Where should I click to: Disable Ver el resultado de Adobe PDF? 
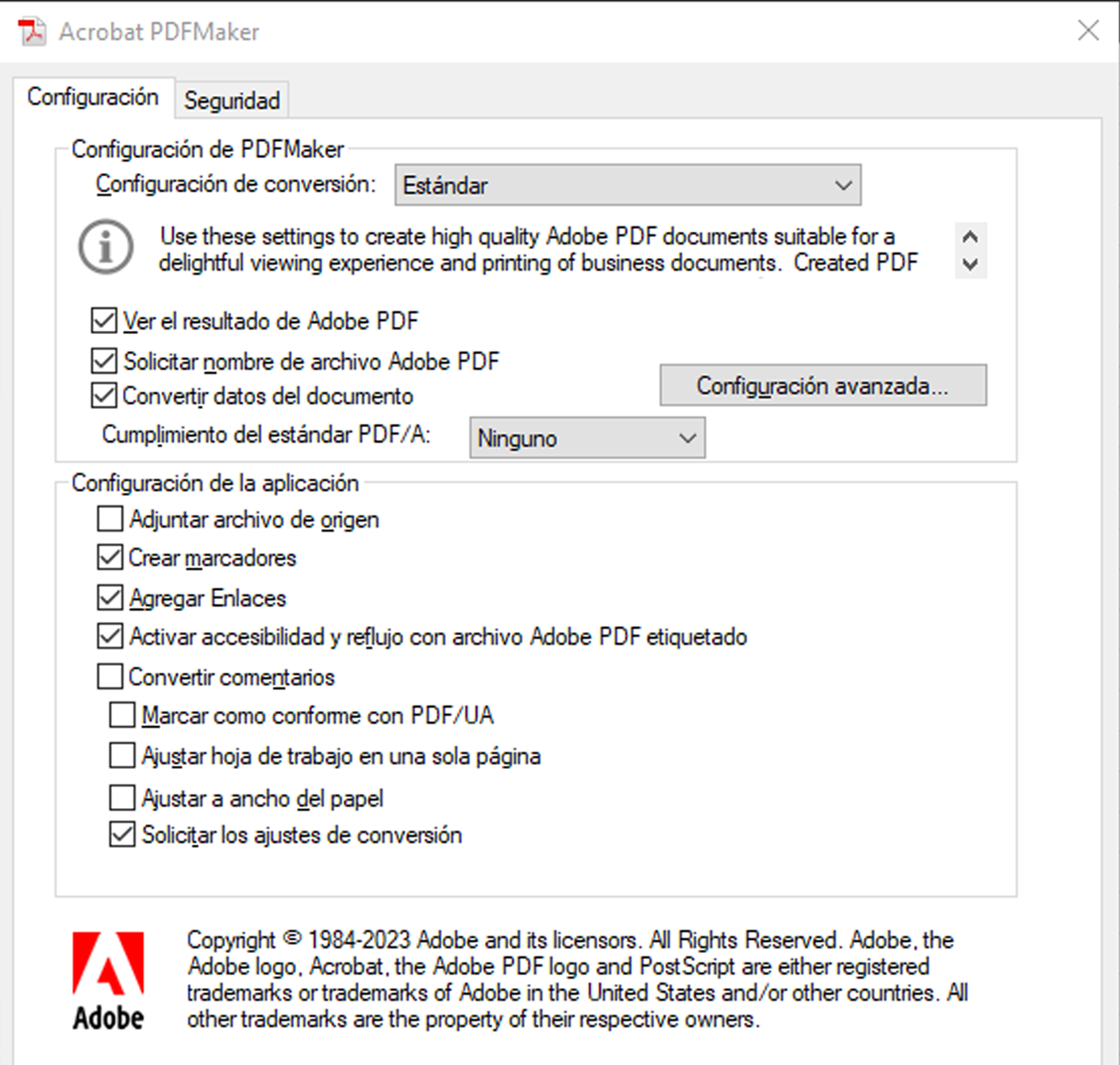103,320
